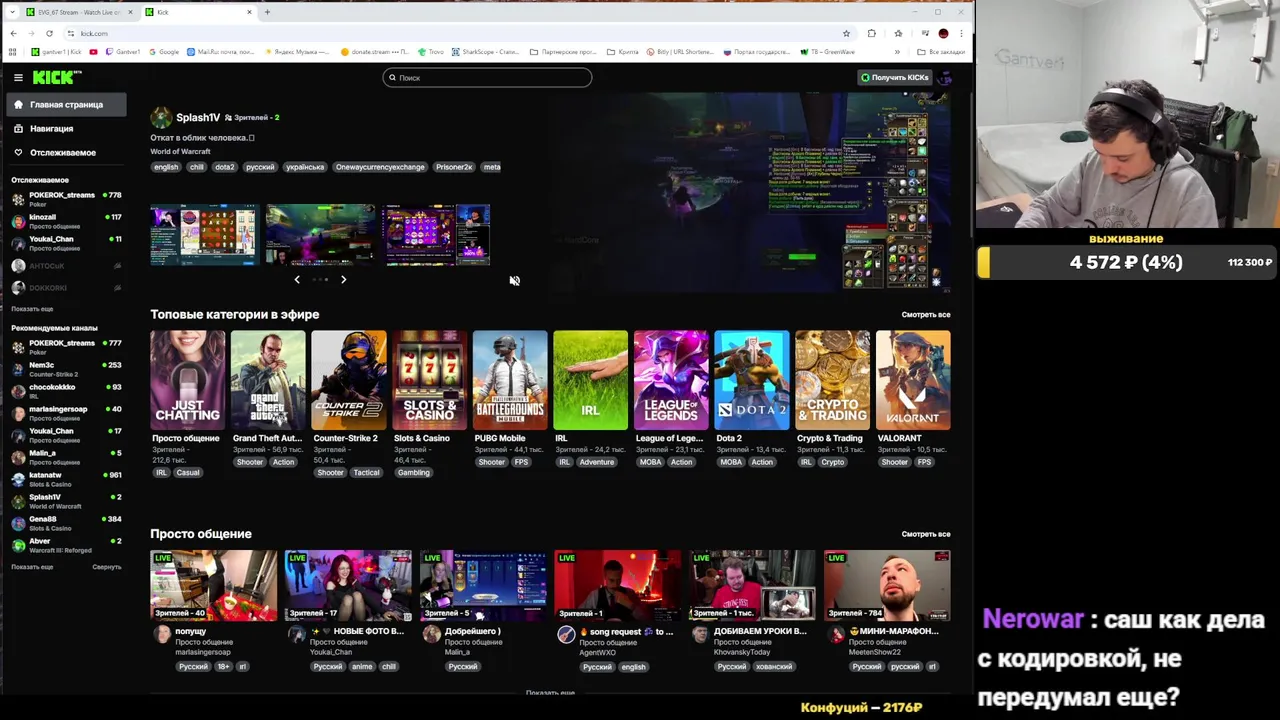Show previous featured stream carousel arrow
Screen dimensions: 1280x720
(x=297, y=280)
